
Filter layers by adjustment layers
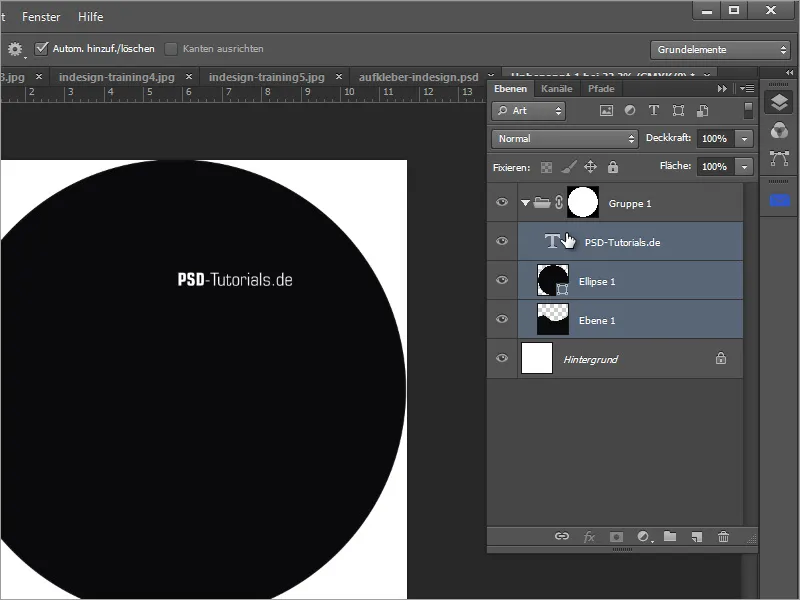coord(630,110)
